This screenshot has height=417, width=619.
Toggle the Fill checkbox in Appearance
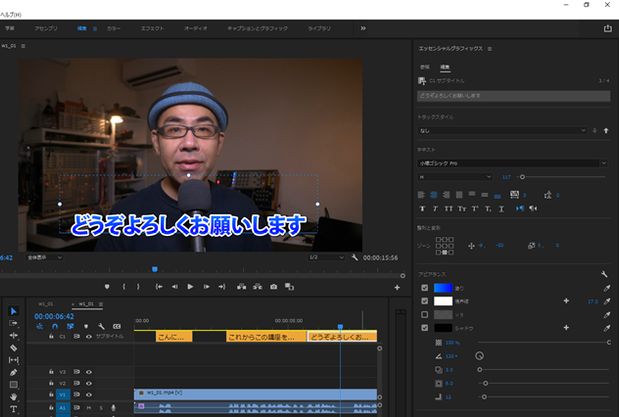424,288
